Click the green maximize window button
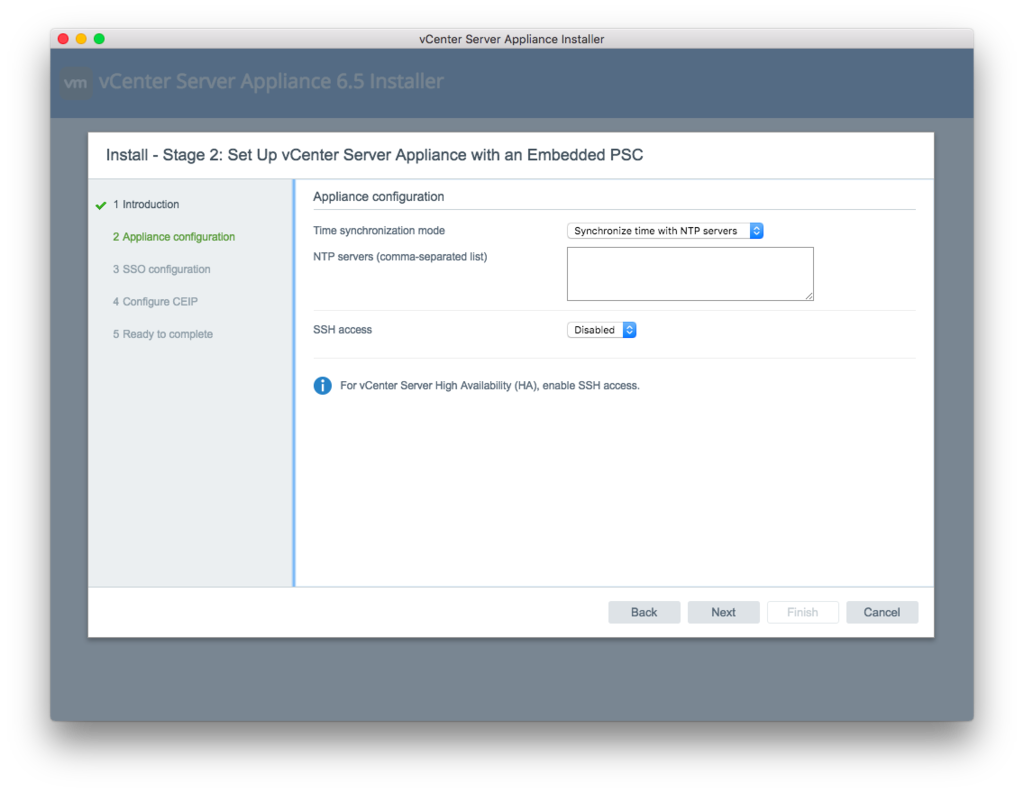1024x793 pixels. pyautogui.click(x=99, y=39)
